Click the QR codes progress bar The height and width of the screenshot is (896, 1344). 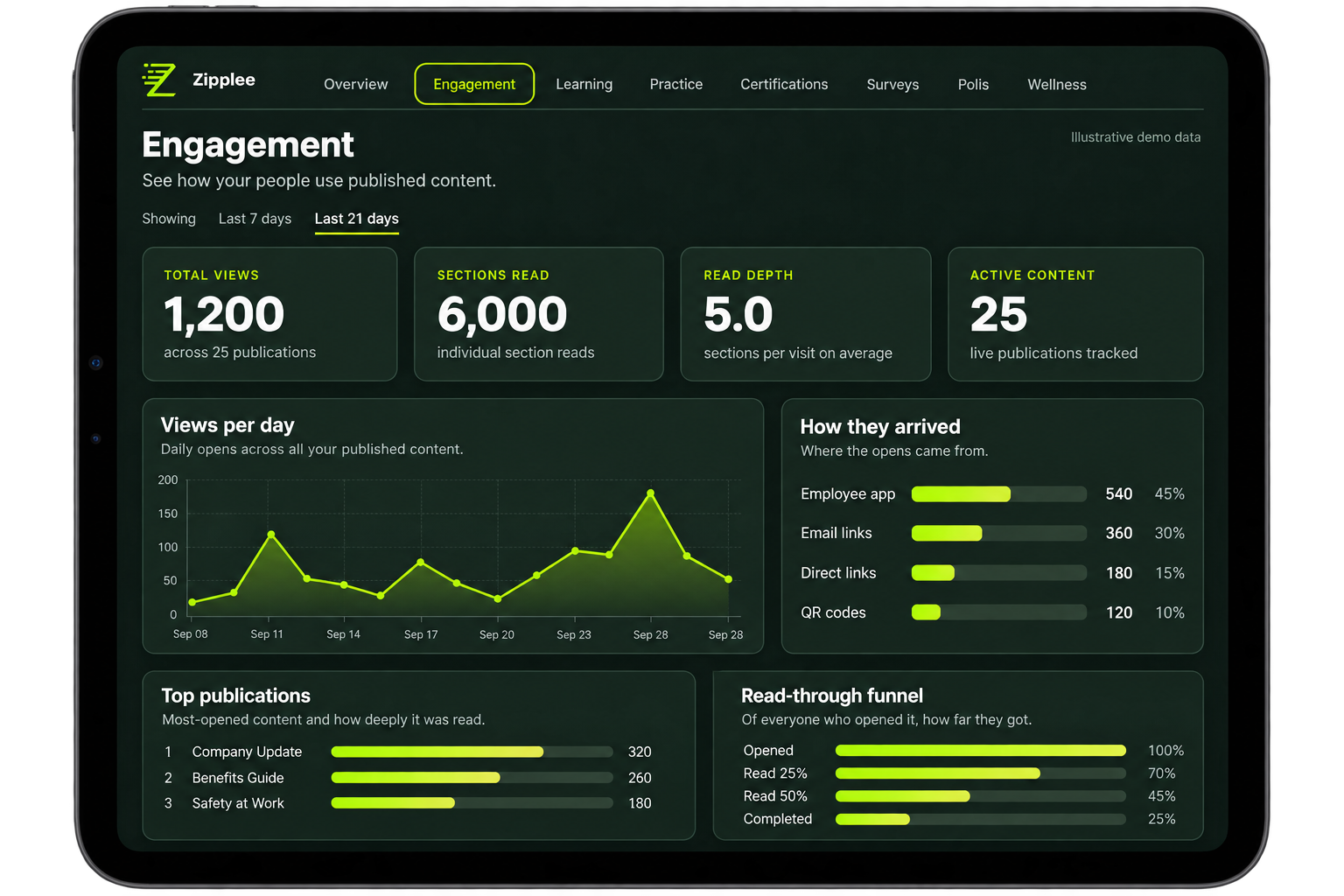(999, 612)
